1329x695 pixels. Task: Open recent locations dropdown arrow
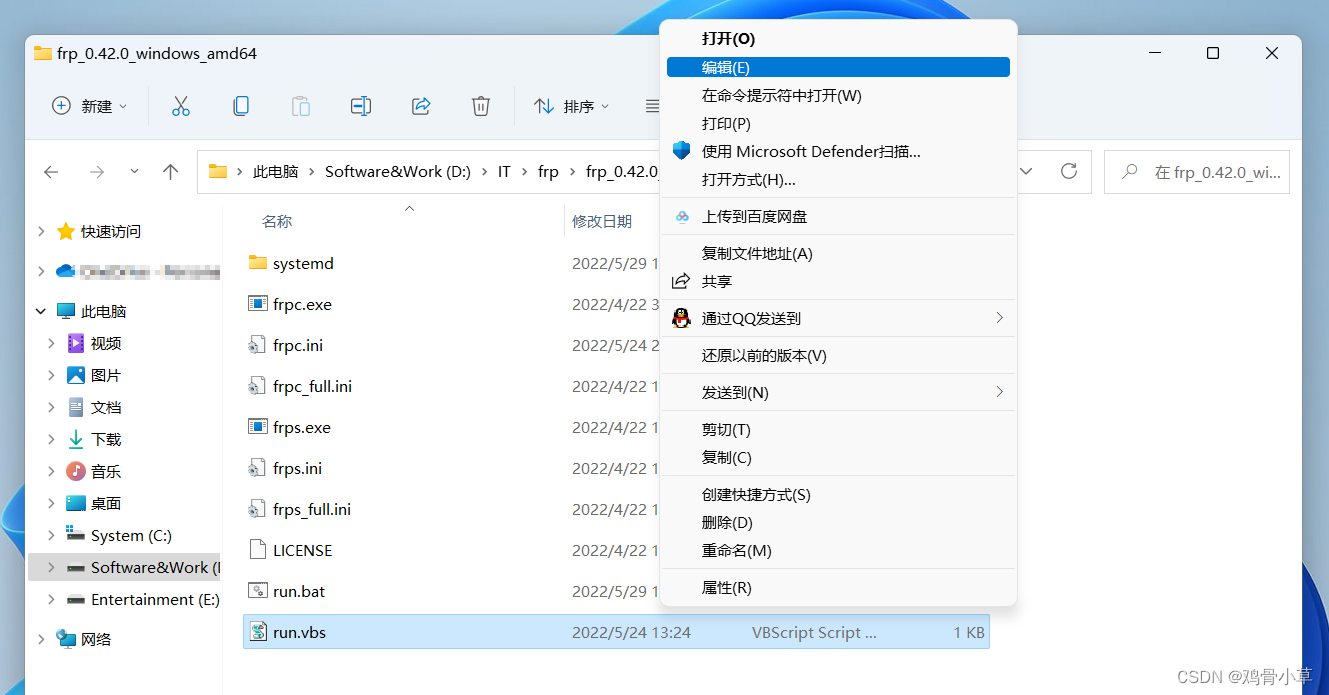coord(134,172)
